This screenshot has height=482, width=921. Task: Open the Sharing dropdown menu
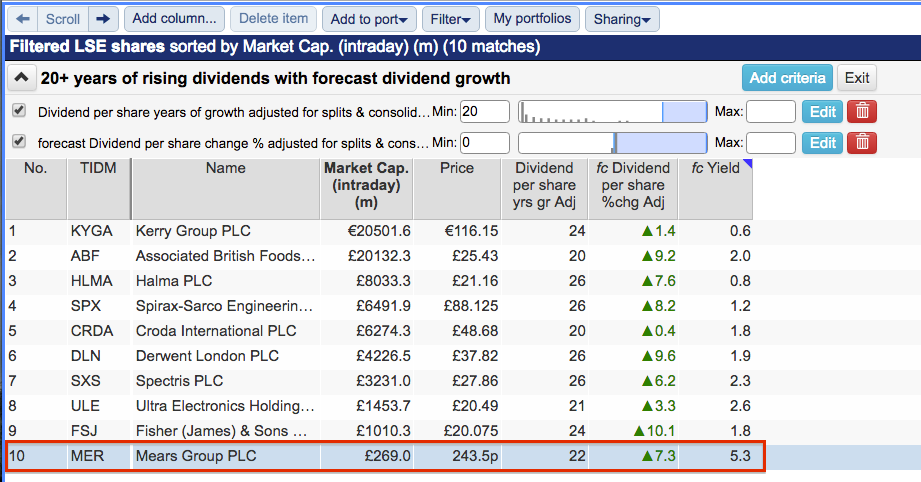[622, 19]
